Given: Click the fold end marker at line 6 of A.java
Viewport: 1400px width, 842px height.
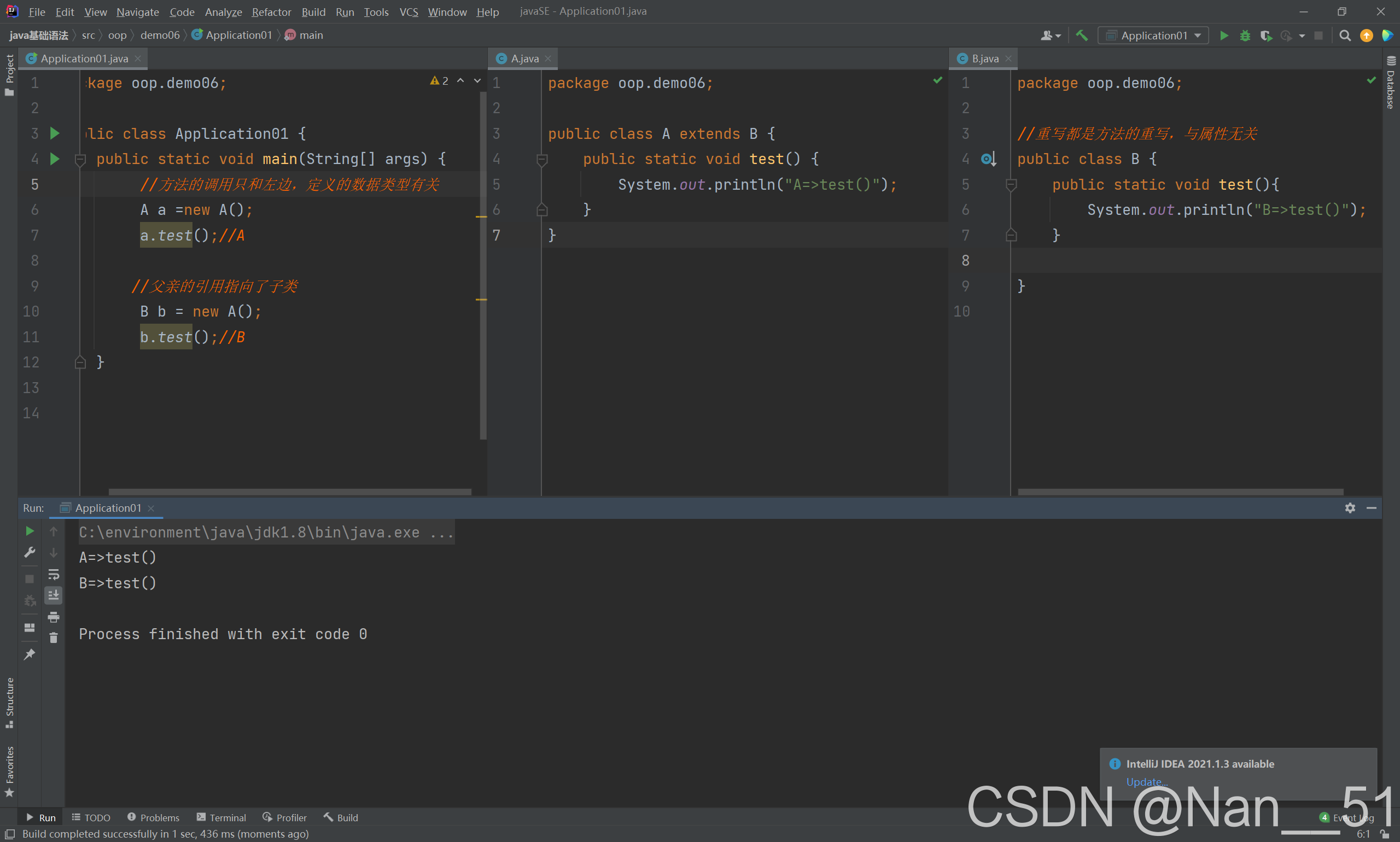Looking at the screenshot, I should click(542, 210).
